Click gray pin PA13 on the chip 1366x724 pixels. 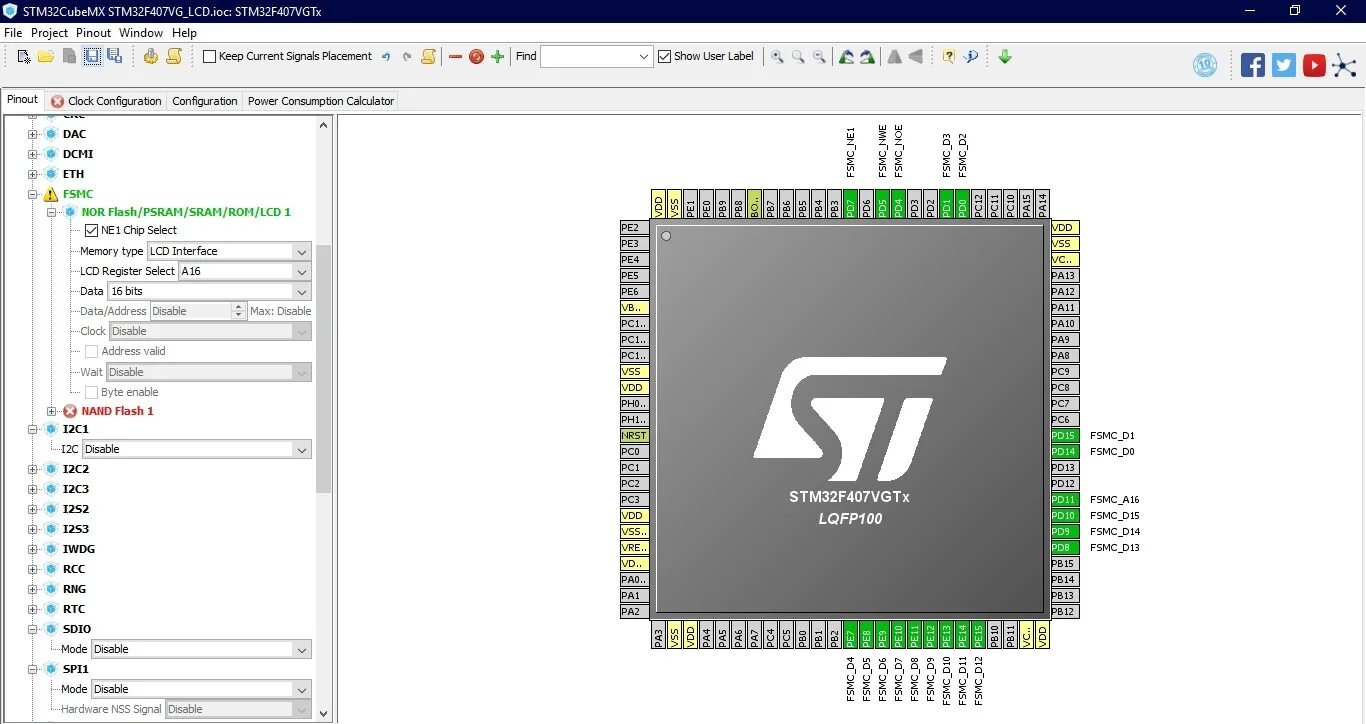click(1065, 275)
